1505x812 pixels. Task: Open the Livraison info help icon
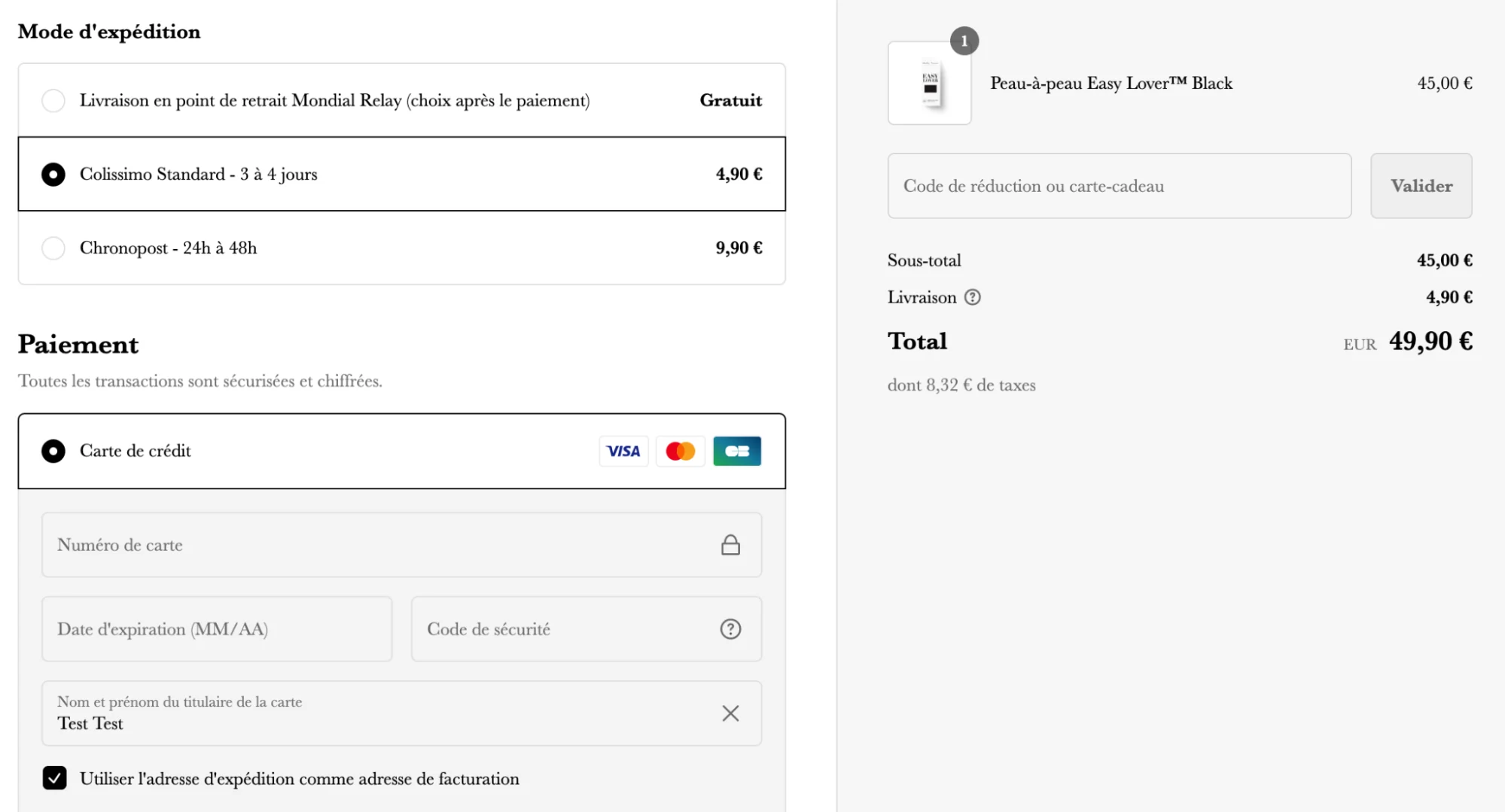coord(973,297)
